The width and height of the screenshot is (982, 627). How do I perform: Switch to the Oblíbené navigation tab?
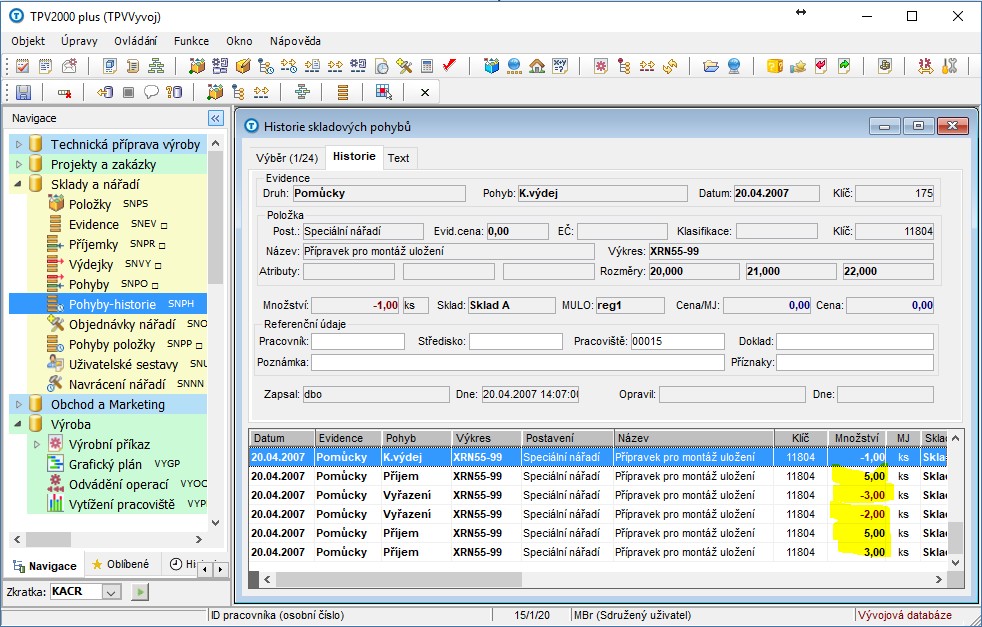(x=121, y=564)
